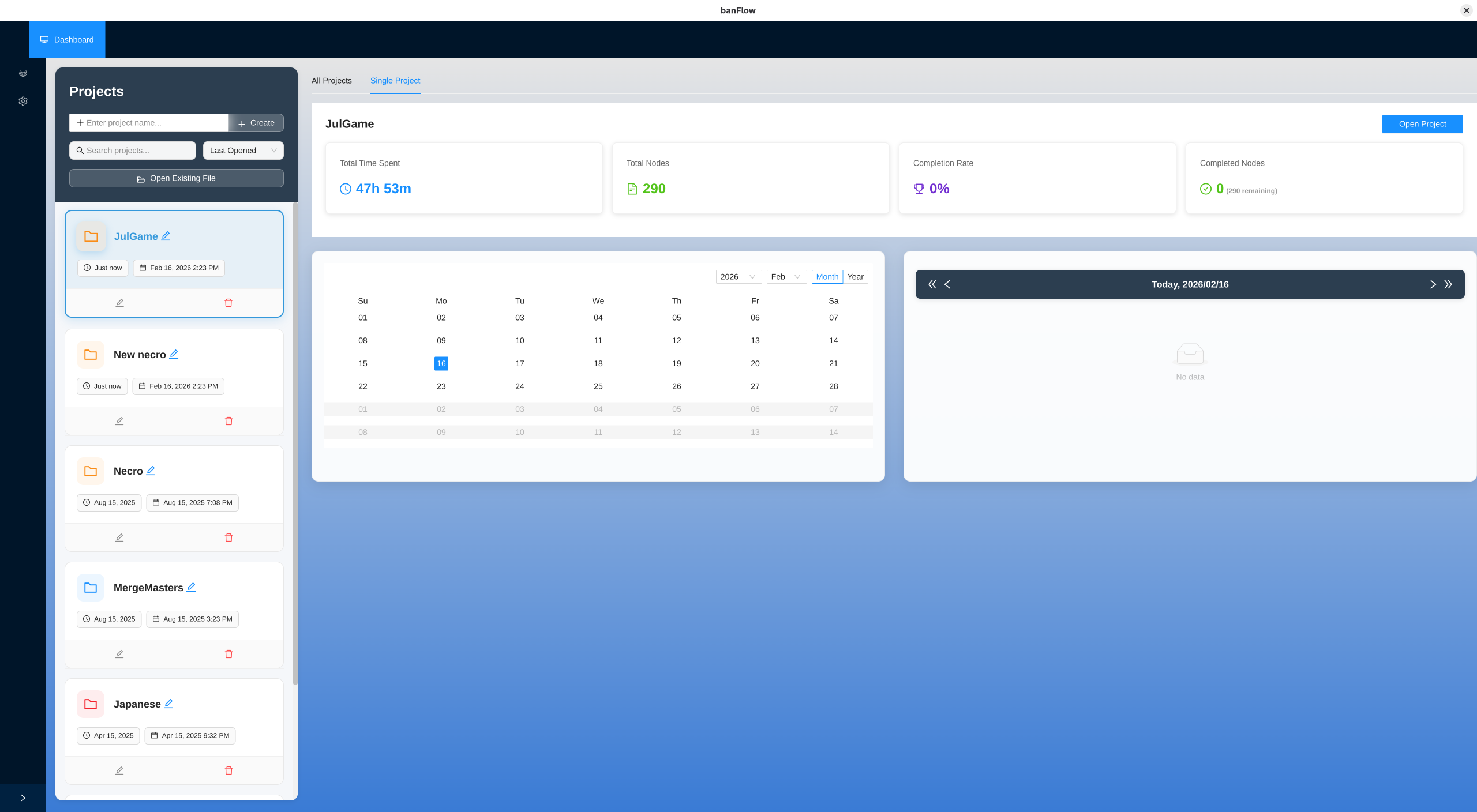The image size is (1477, 812).
Task: Open the Feb month dropdown
Action: pyautogui.click(x=786, y=277)
